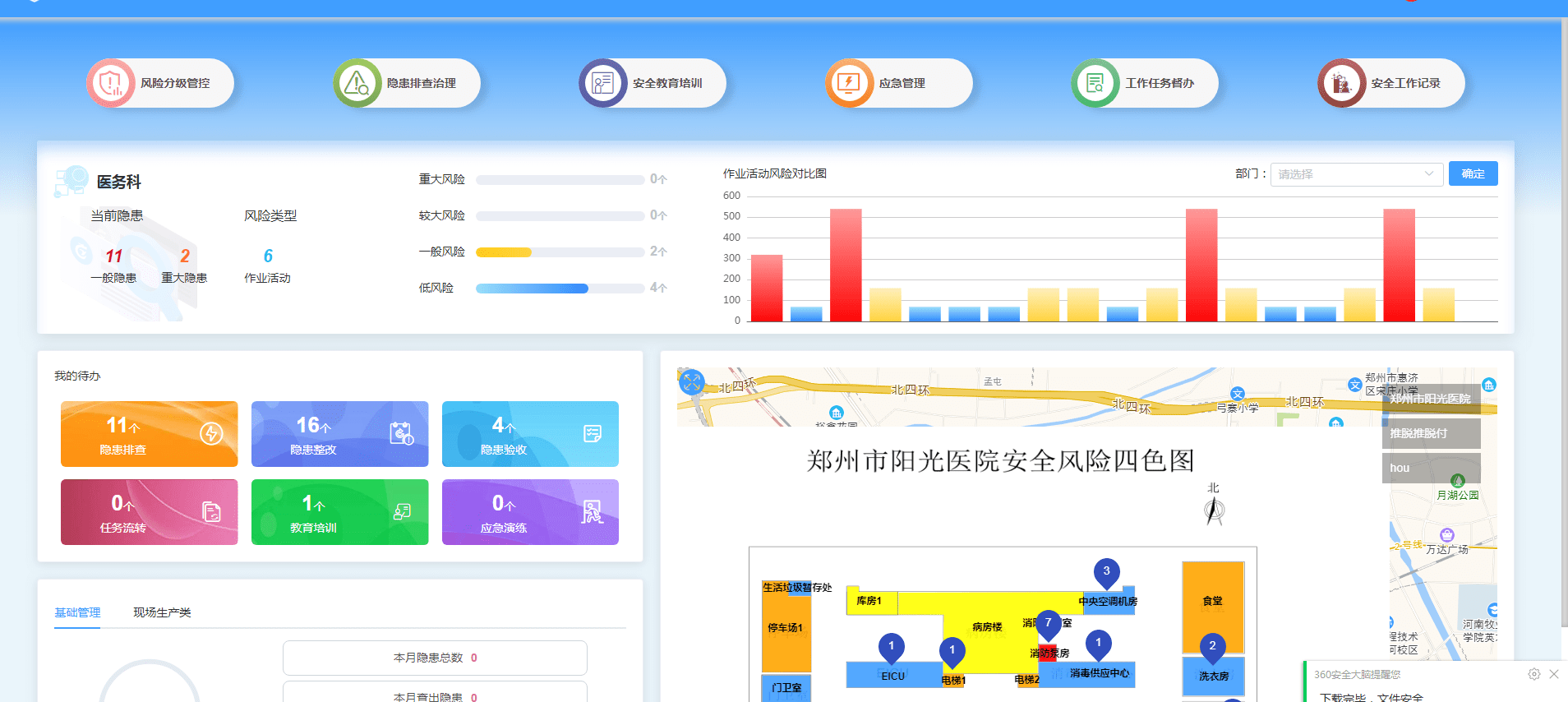Open the 风险分级管控 shield icon

coord(111,83)
